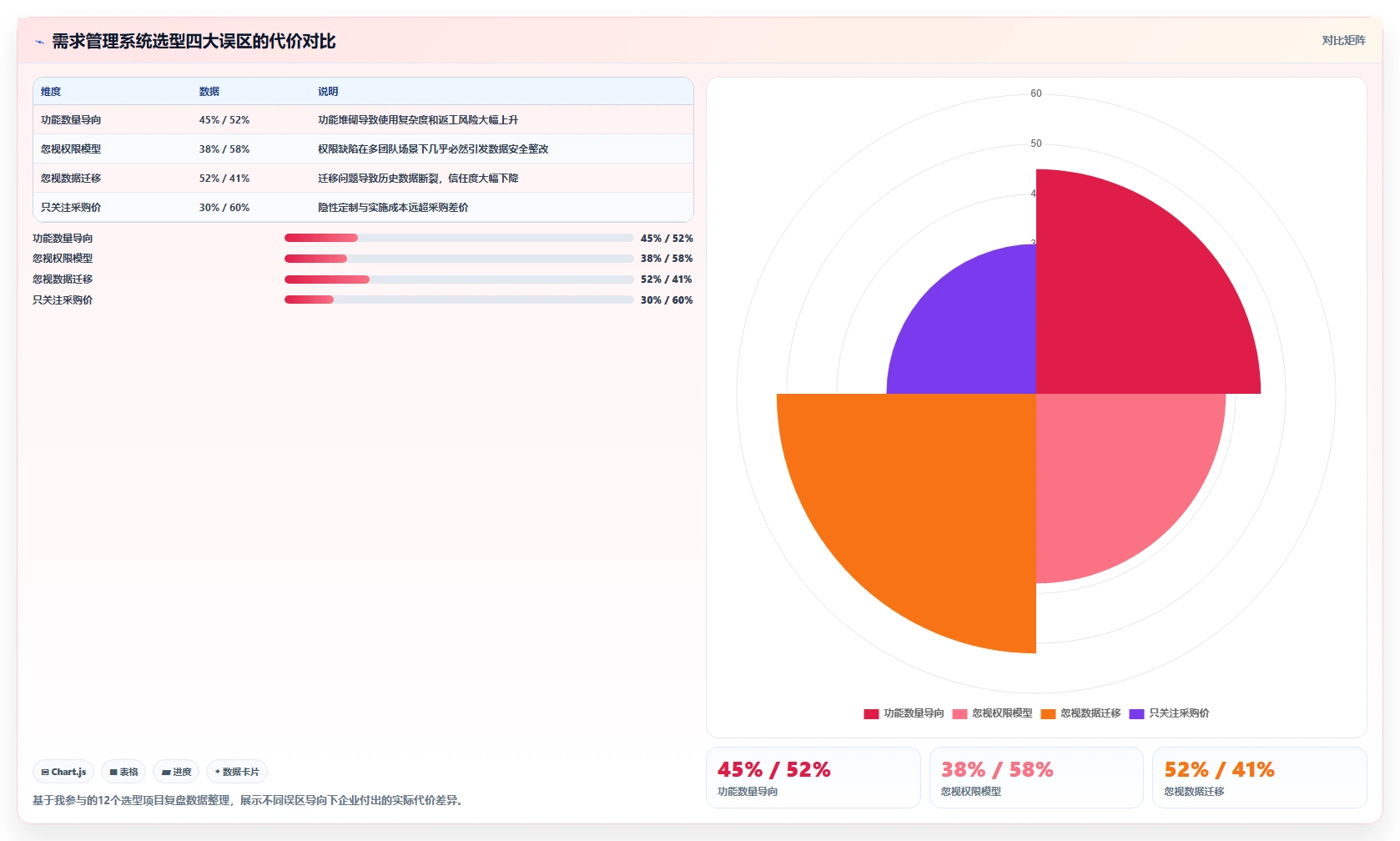Toggle 只关注采购价 legend swatch
The width and height of the screenshot is (1400, 841).
1136,713
